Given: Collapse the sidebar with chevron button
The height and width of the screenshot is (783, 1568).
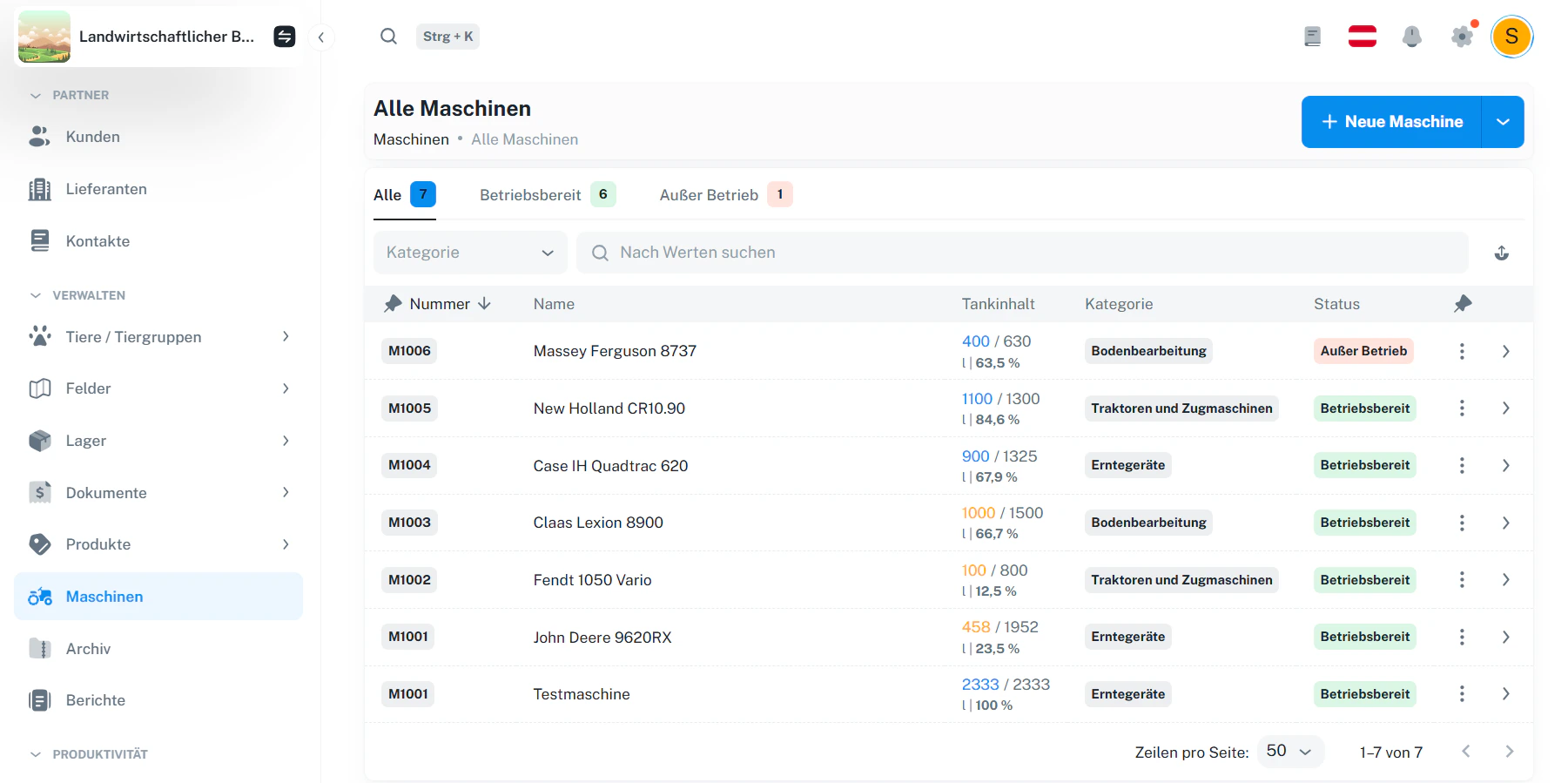Looking at the screenshot, I should tap(321, 37).
